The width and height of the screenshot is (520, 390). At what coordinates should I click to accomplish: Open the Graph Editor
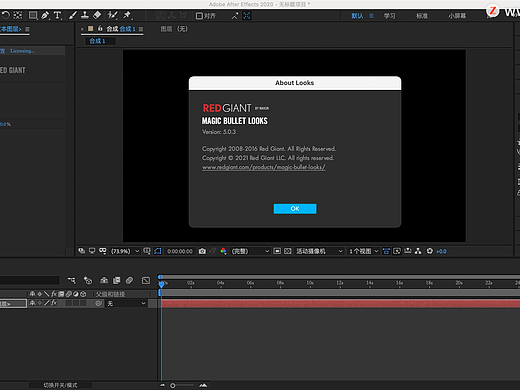pos(146,280)
